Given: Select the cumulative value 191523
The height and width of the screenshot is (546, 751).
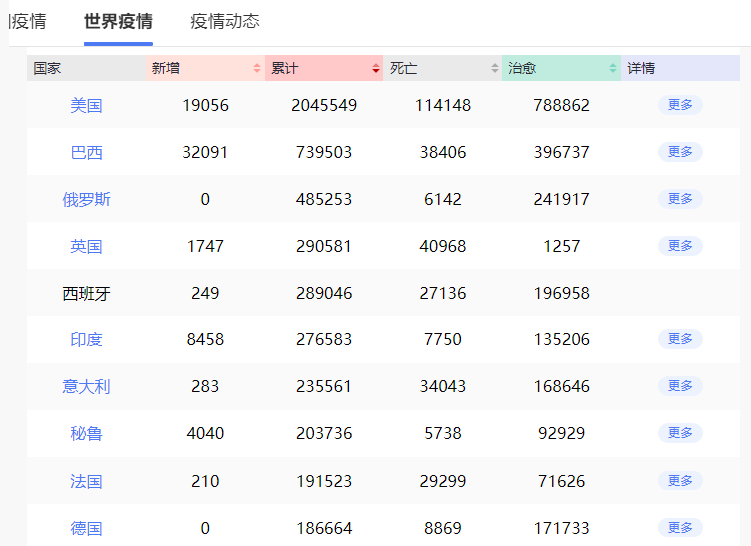Looking at the screenshot, I should tap(324, 481).
